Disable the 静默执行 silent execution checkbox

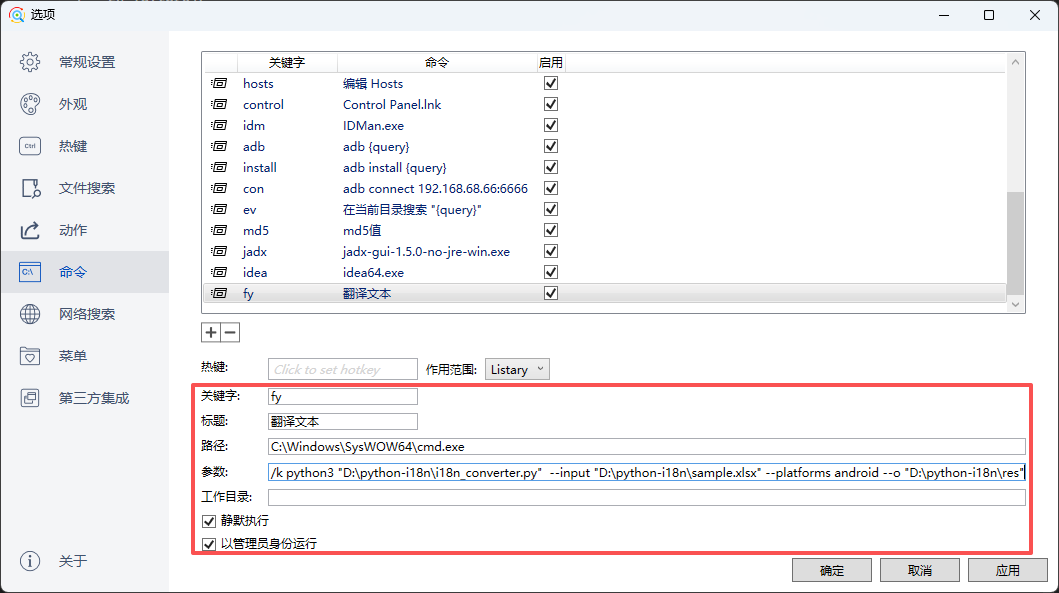[209, 521]
